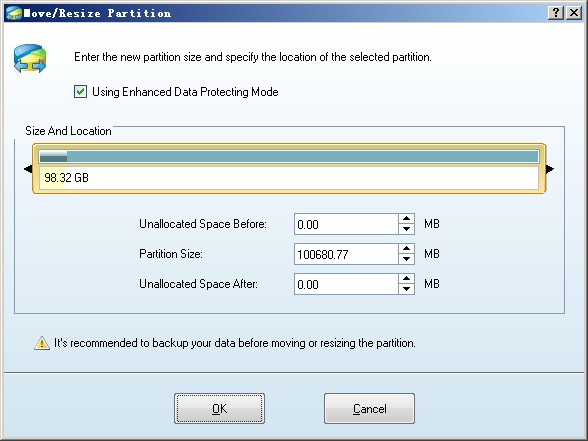Click the backup recommendation warning text
This screenshot has width=588, height=441.
[235, 343]
